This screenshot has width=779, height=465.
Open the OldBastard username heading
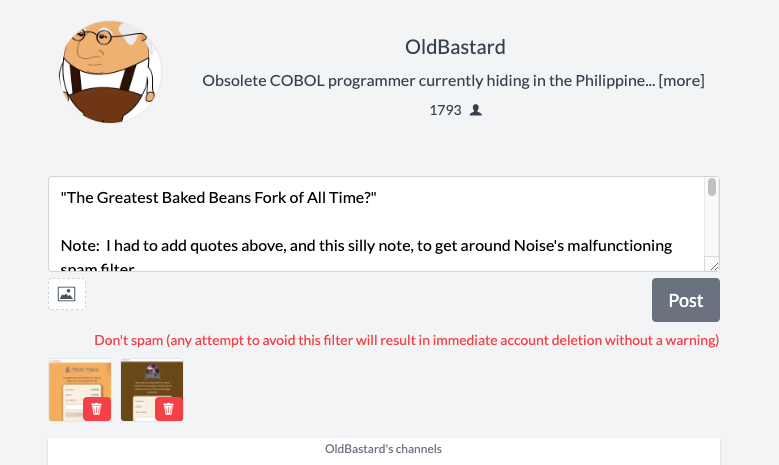(x=455, y=47)
